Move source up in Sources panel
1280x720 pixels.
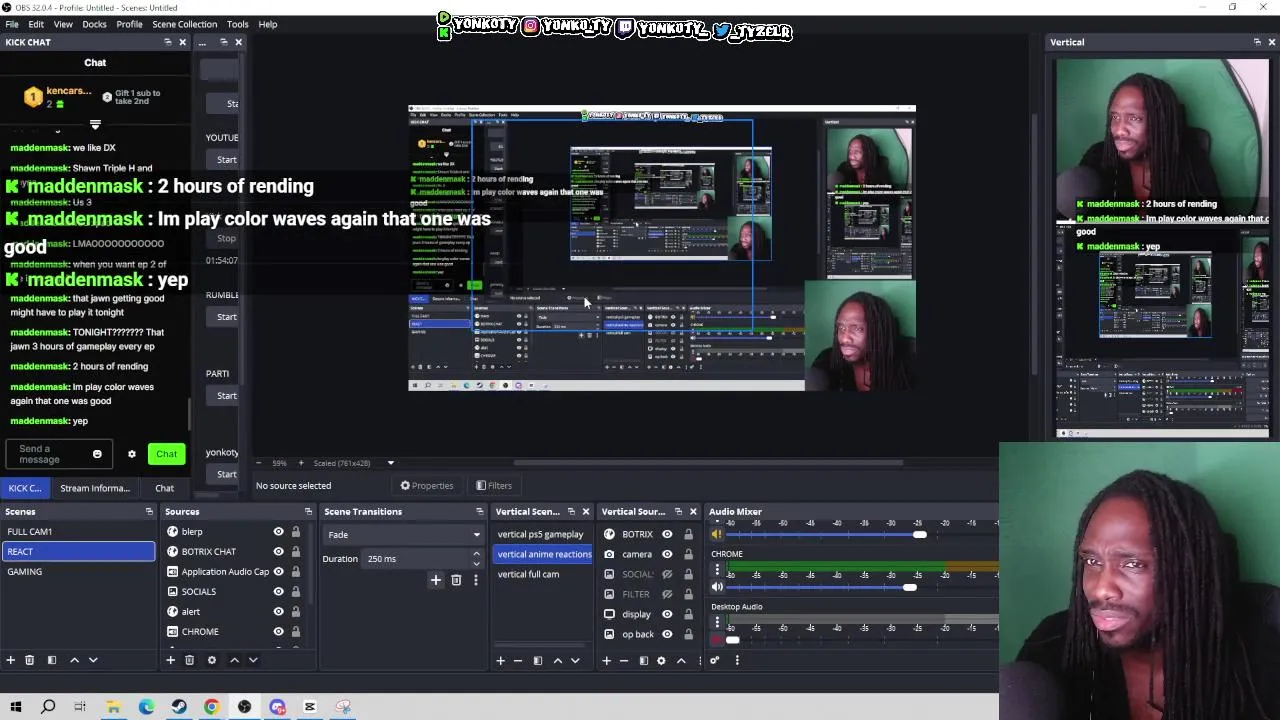pyautogui.click(x=234, y=660)
